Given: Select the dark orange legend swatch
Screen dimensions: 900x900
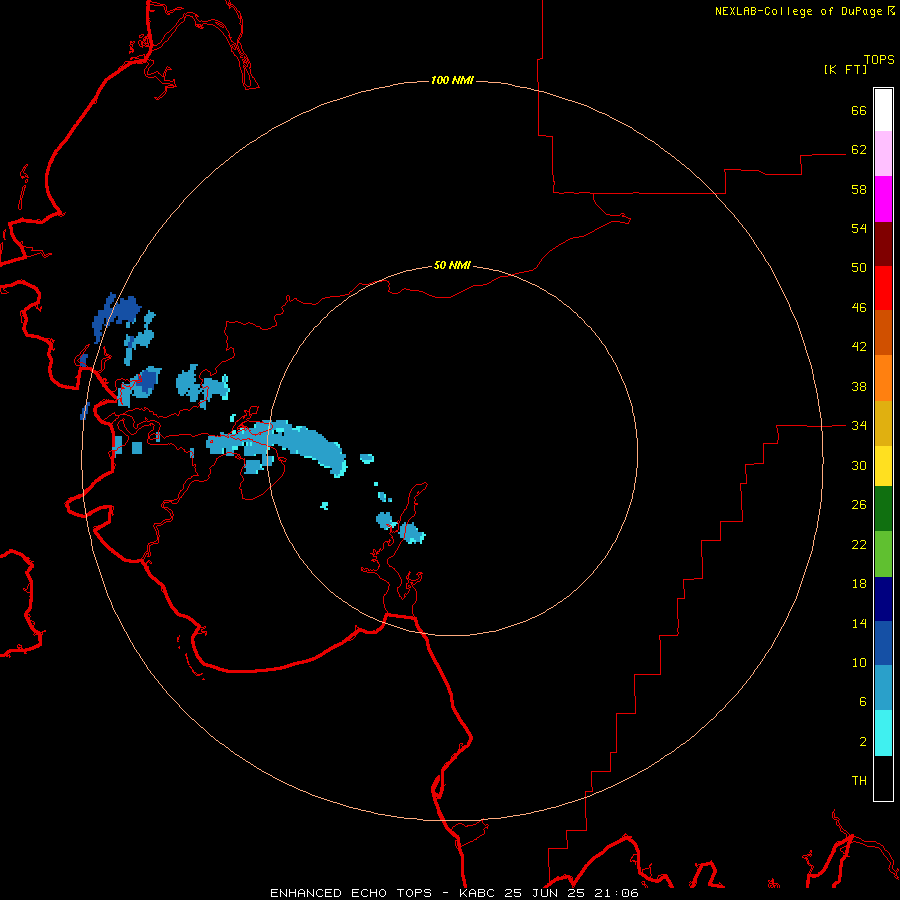Looking at the screenshot, I should [883, 332].
